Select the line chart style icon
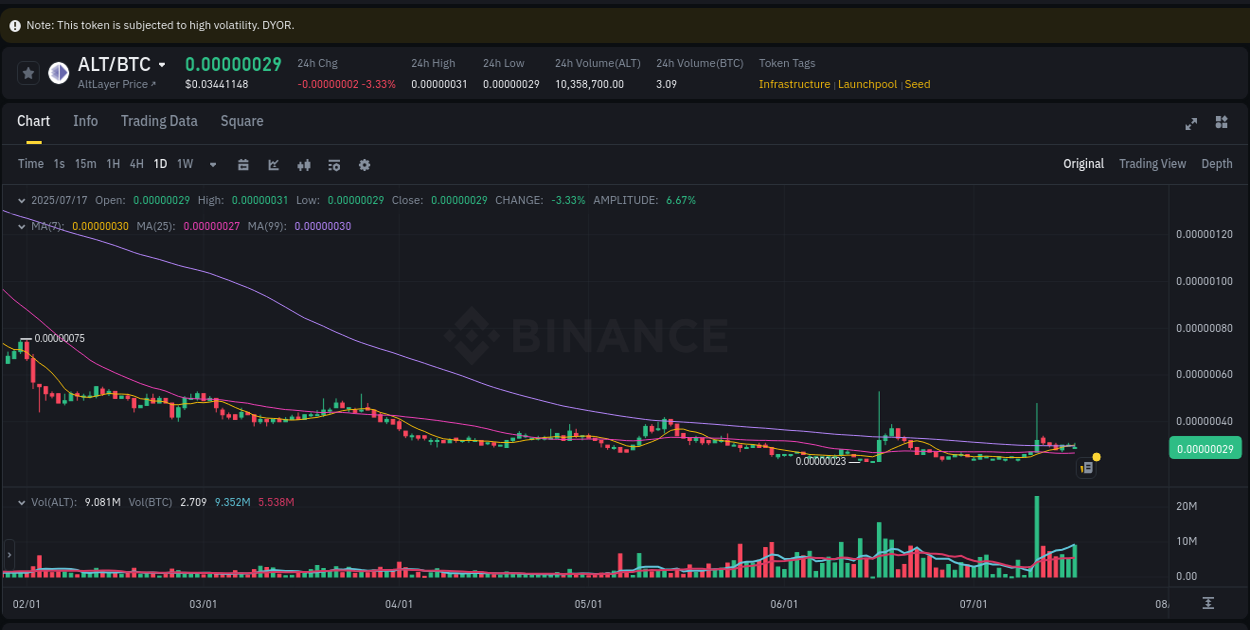1250x630 pixels. (274, 164)
